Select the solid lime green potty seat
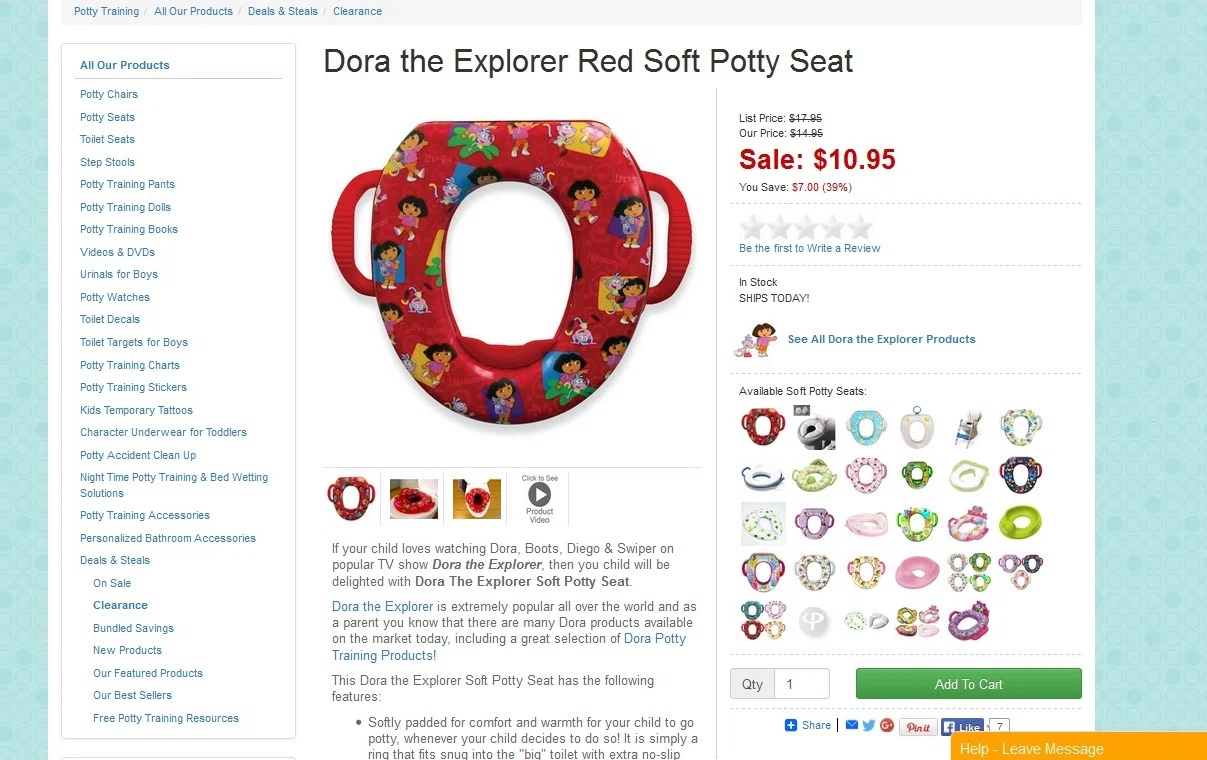This screenshot has width=1207, height=760. click(1020, 523)
